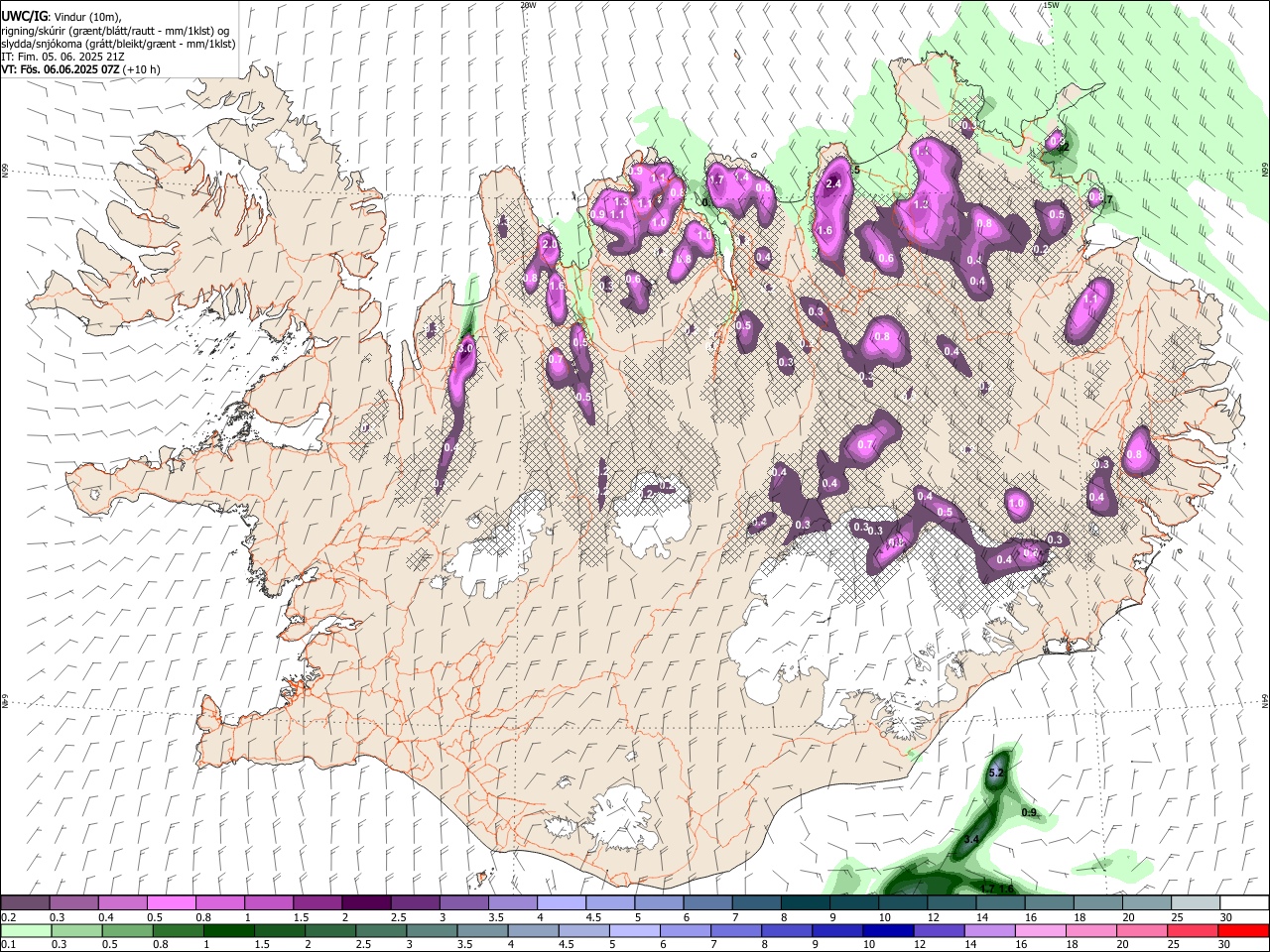Screen dimensions: 1270x952
Task: Click the snow scale swatch for 0.5–0.8
Action: click(x=171, y=903)
